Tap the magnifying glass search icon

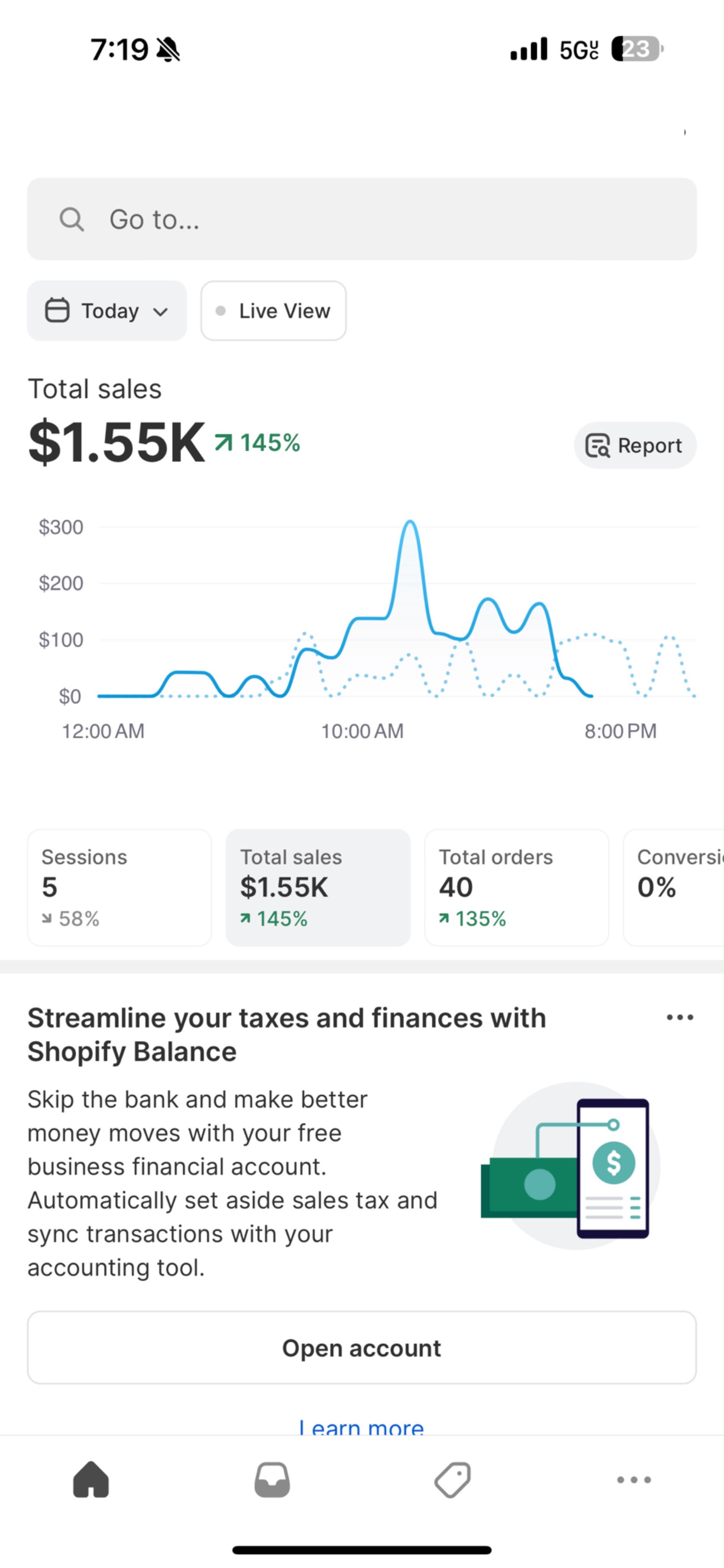coord(71,219)
